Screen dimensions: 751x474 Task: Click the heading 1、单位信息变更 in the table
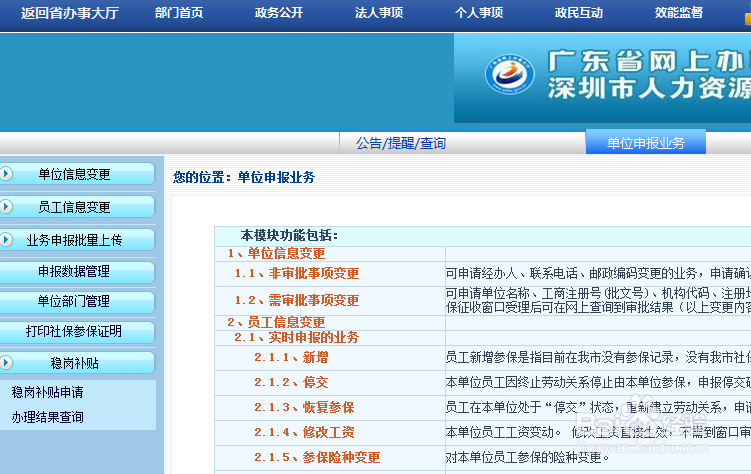(276, 253)
